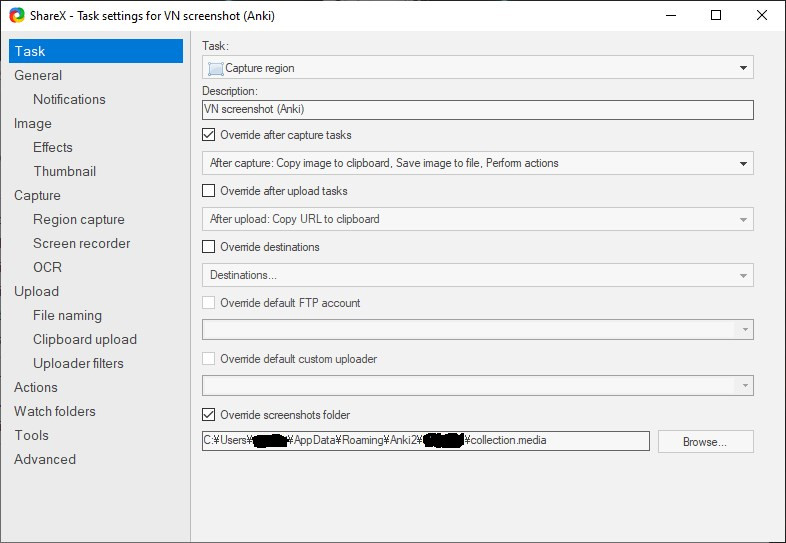The width and height of the screenshot is (786, 543).
Task: Open the After upload dropdown
Action: coord(478,220)
